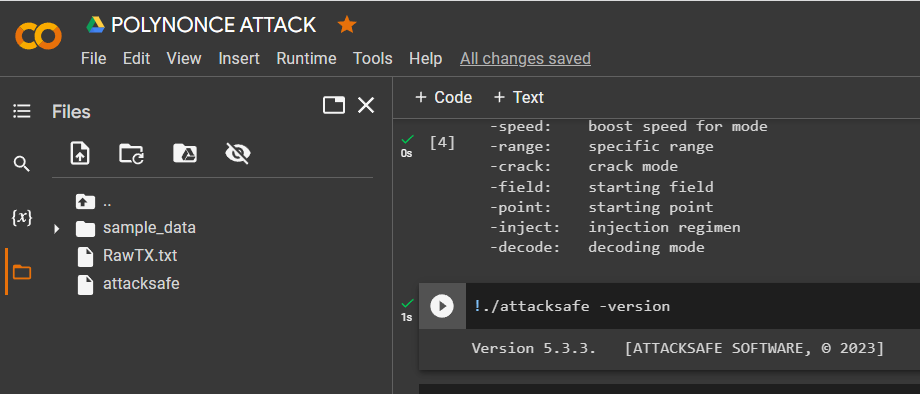Open the table of contents sidebar icon

pyautogui.click(x=22, y=111)
